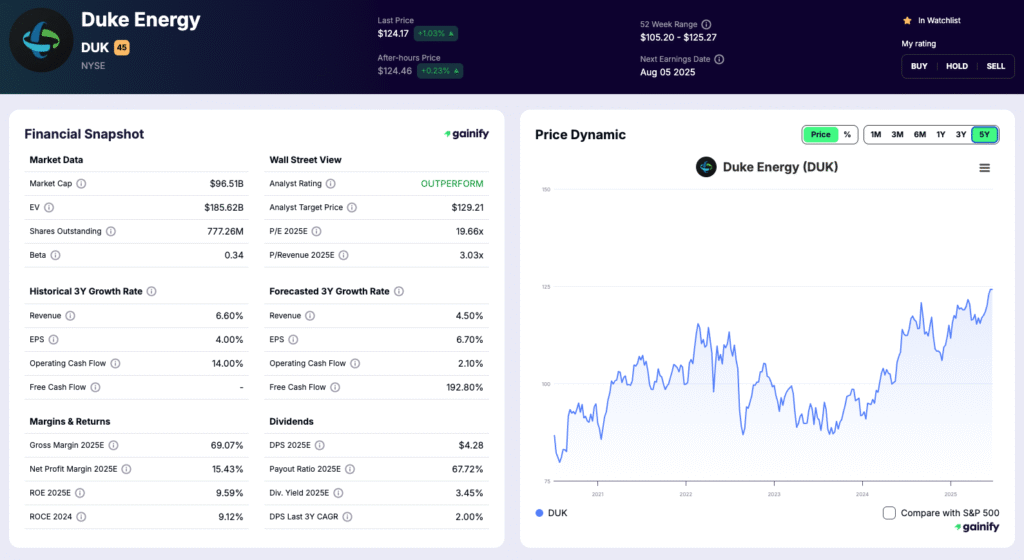Enable Compare with S&P 500 checkbox
The width and height of the screenshot is (1024, 560).
tap(889, 513)
